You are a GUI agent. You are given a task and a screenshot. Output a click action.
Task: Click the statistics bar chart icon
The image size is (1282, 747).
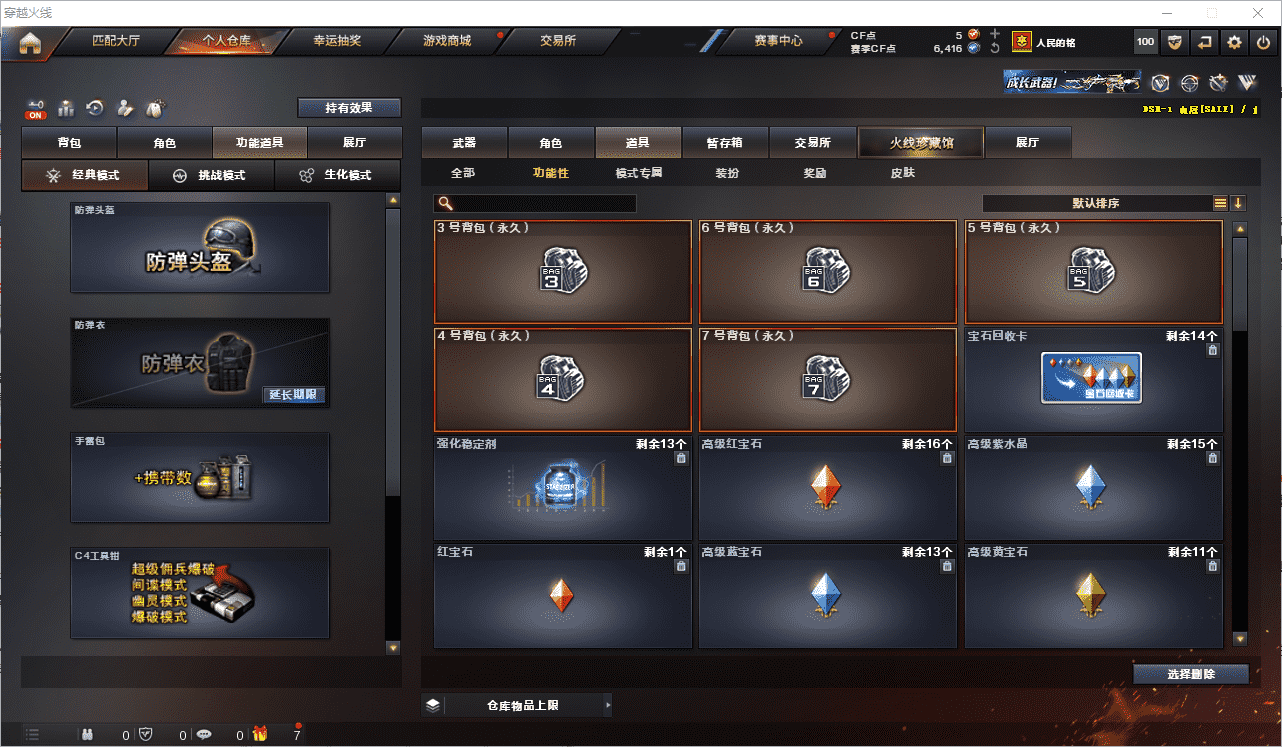pyautogui.click(x=66, y=107)
